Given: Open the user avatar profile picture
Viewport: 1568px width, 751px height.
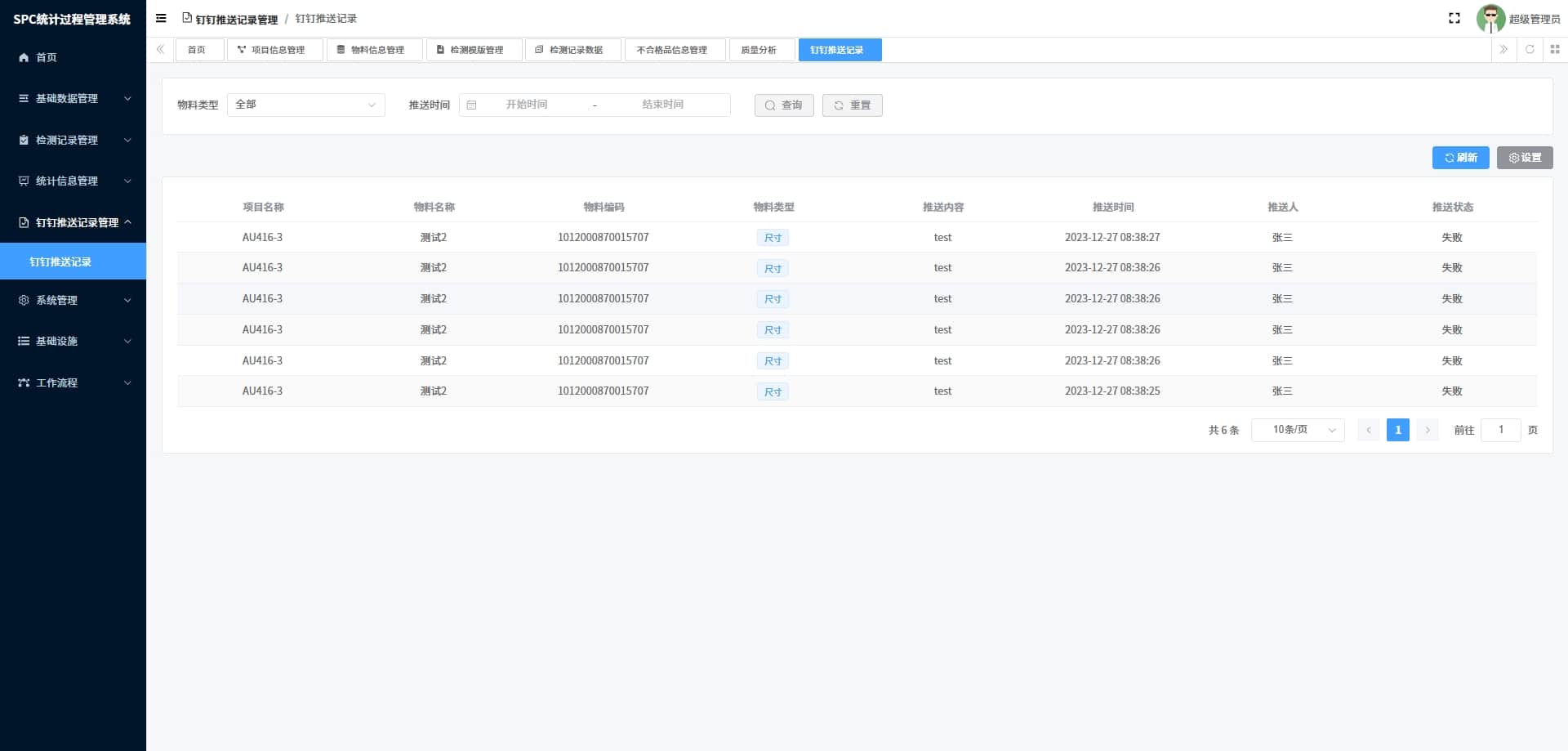Looking at the screenshot, I should click(1490, 18).
